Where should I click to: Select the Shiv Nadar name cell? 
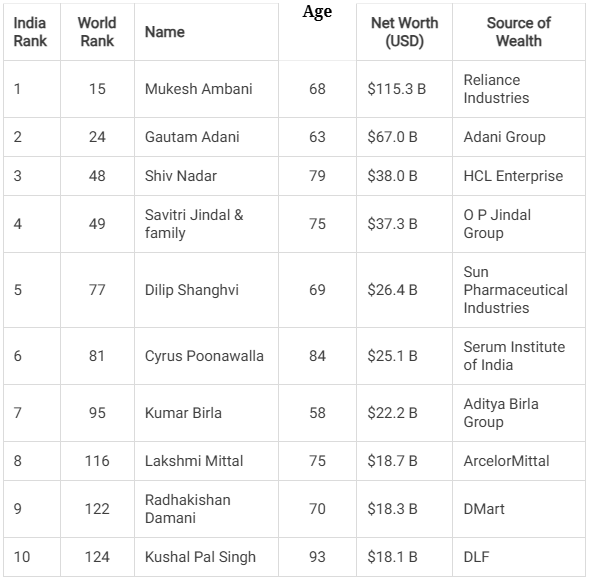(206, 176)
